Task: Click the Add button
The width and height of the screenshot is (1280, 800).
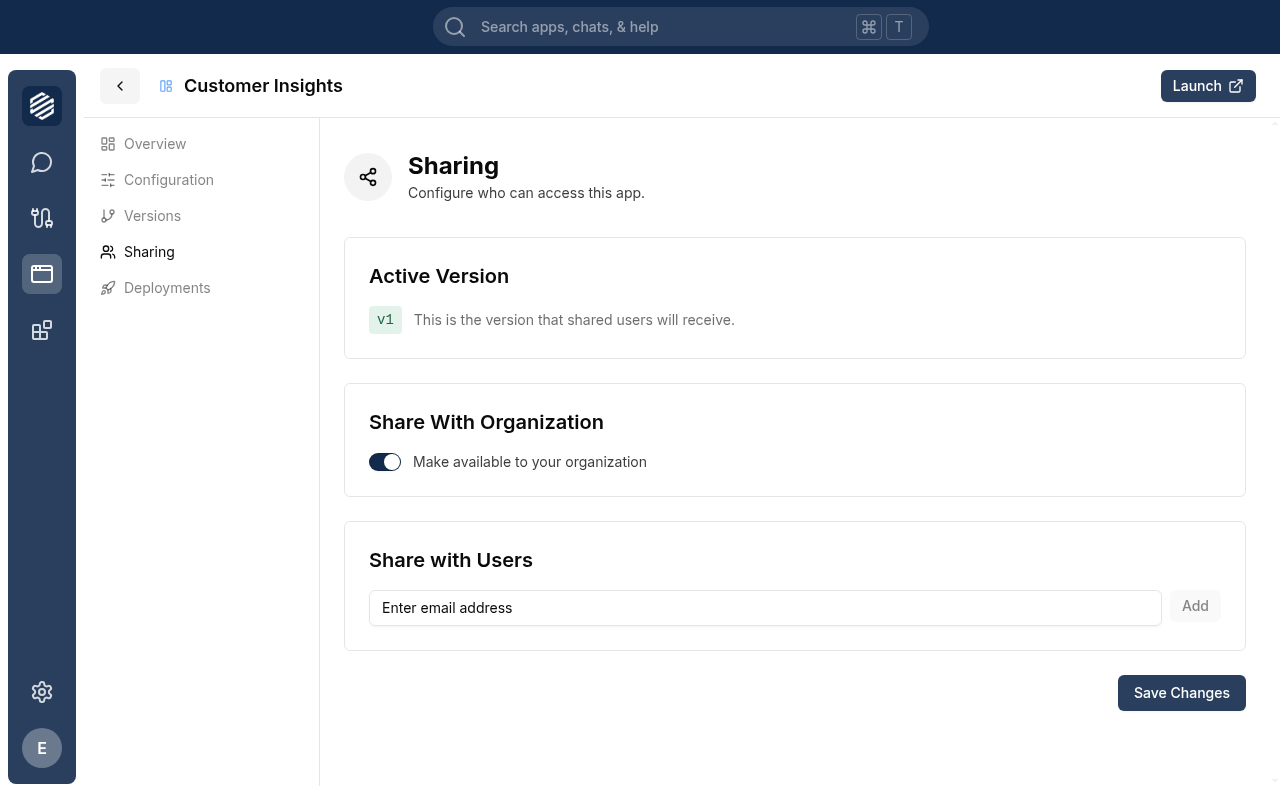Action: click(1195, 606)
